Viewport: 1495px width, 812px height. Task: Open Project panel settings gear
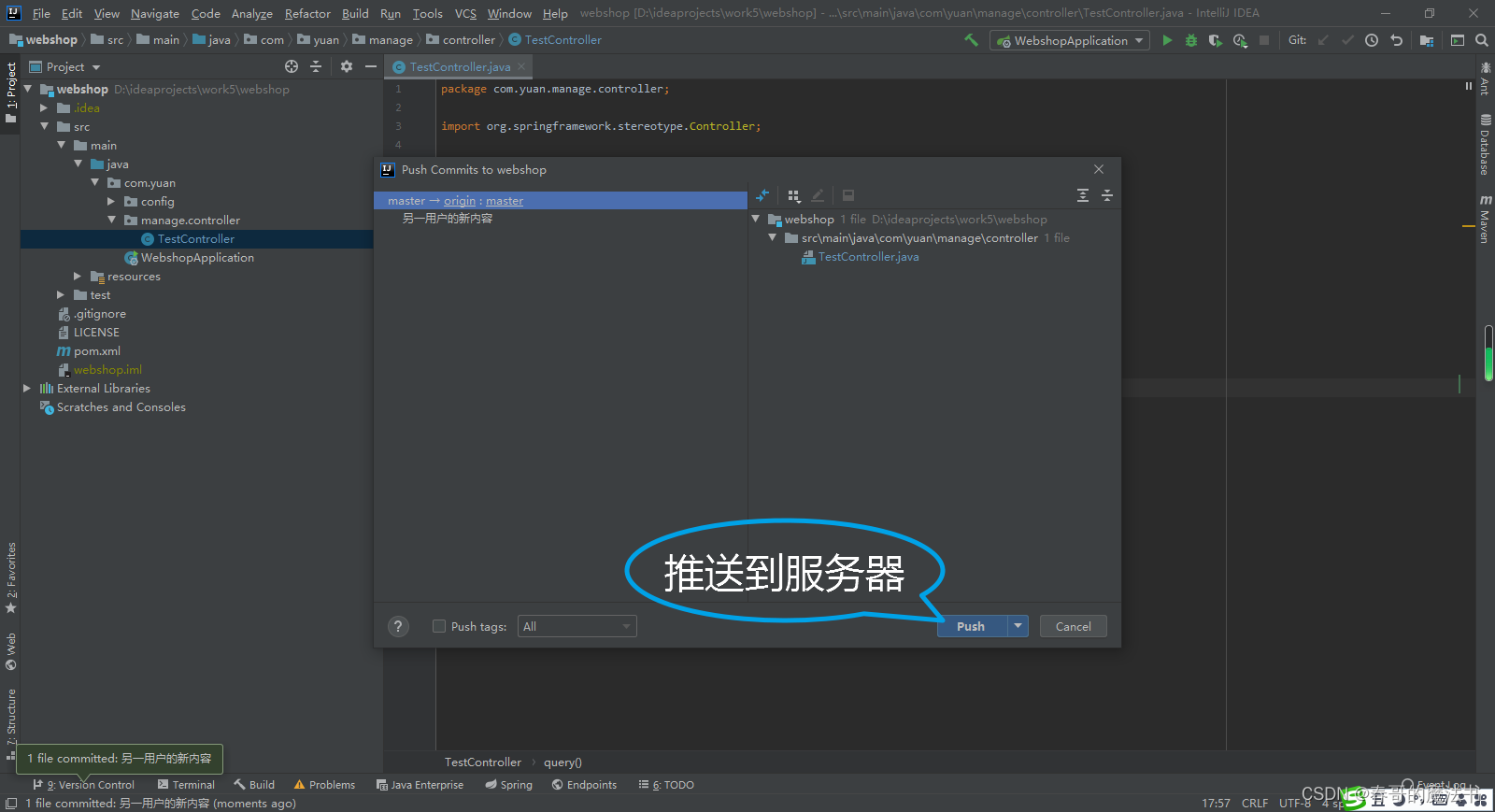347,66
